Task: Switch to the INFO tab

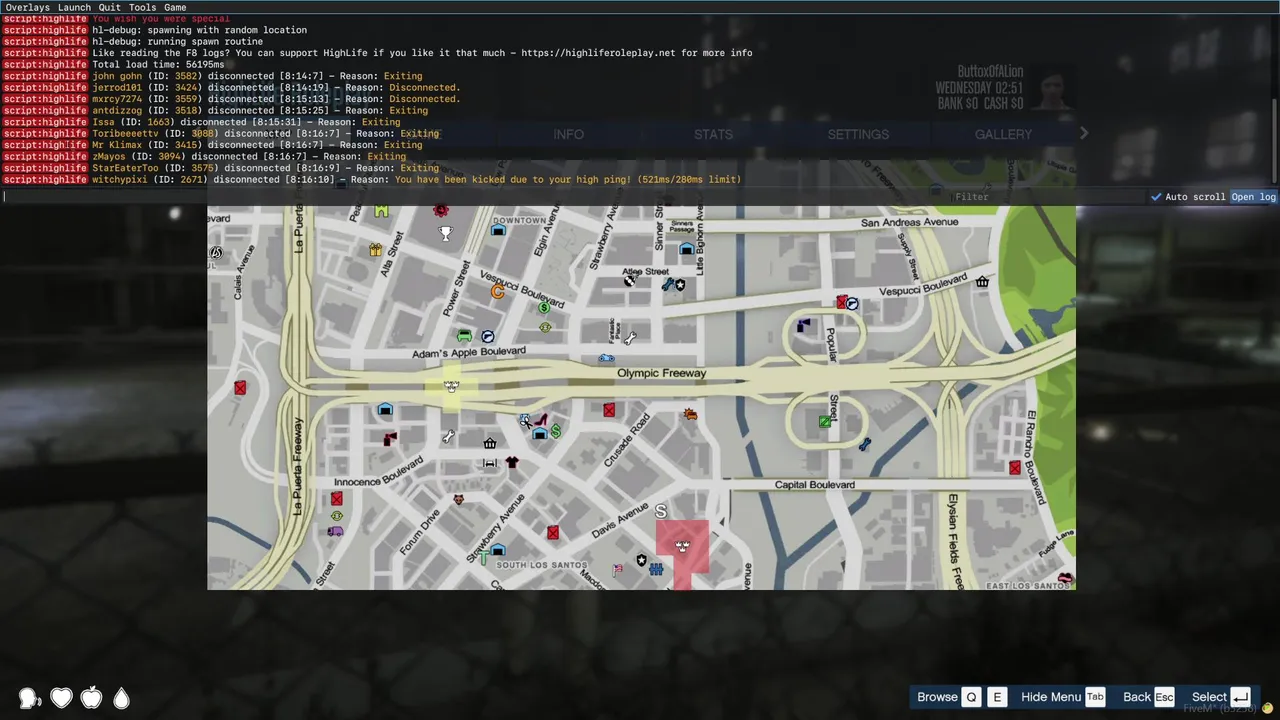Action: point(569,134)
